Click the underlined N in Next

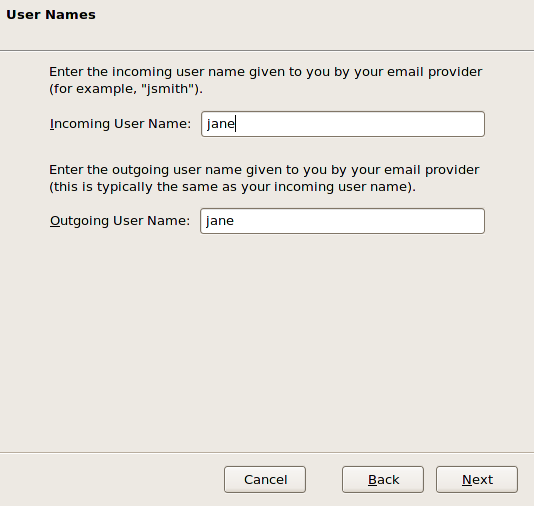pos(467,479)
